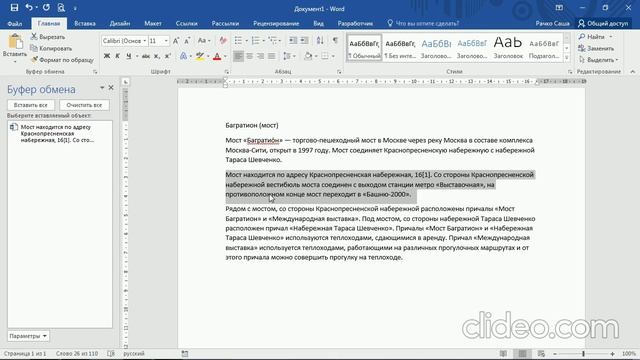The width and height of the screenshot is (640, 360).
Task: Open the font size 11 dropdown
Action: [x=166, y=41]
